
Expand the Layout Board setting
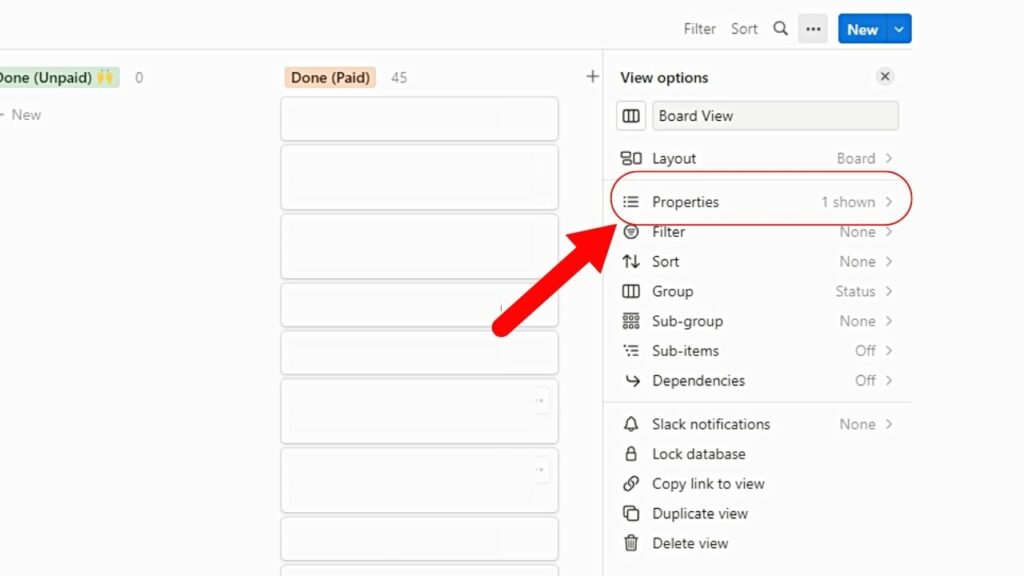(x=857, y=158)
